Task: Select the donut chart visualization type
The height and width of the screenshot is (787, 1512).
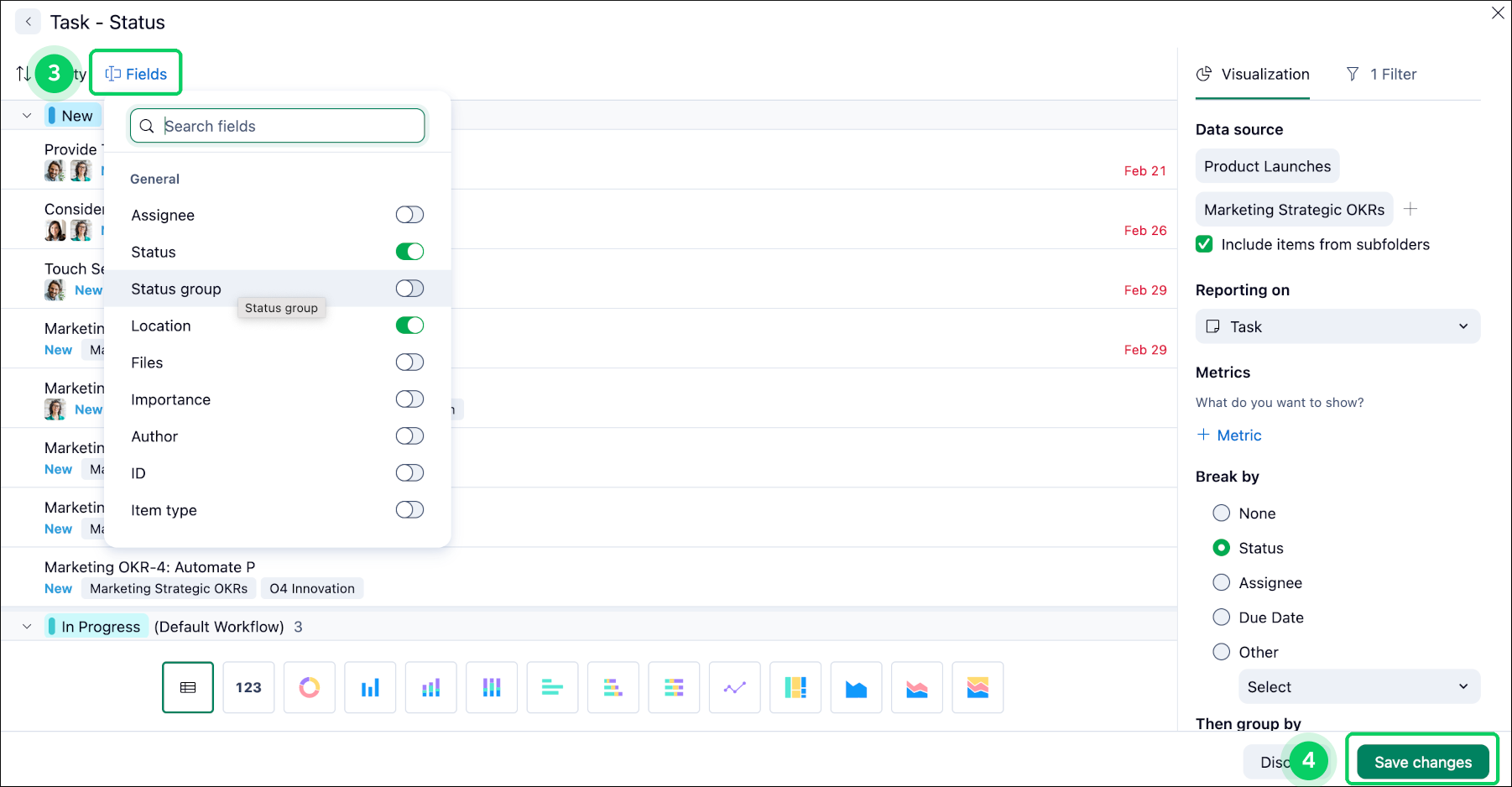Action: (309, 687)
